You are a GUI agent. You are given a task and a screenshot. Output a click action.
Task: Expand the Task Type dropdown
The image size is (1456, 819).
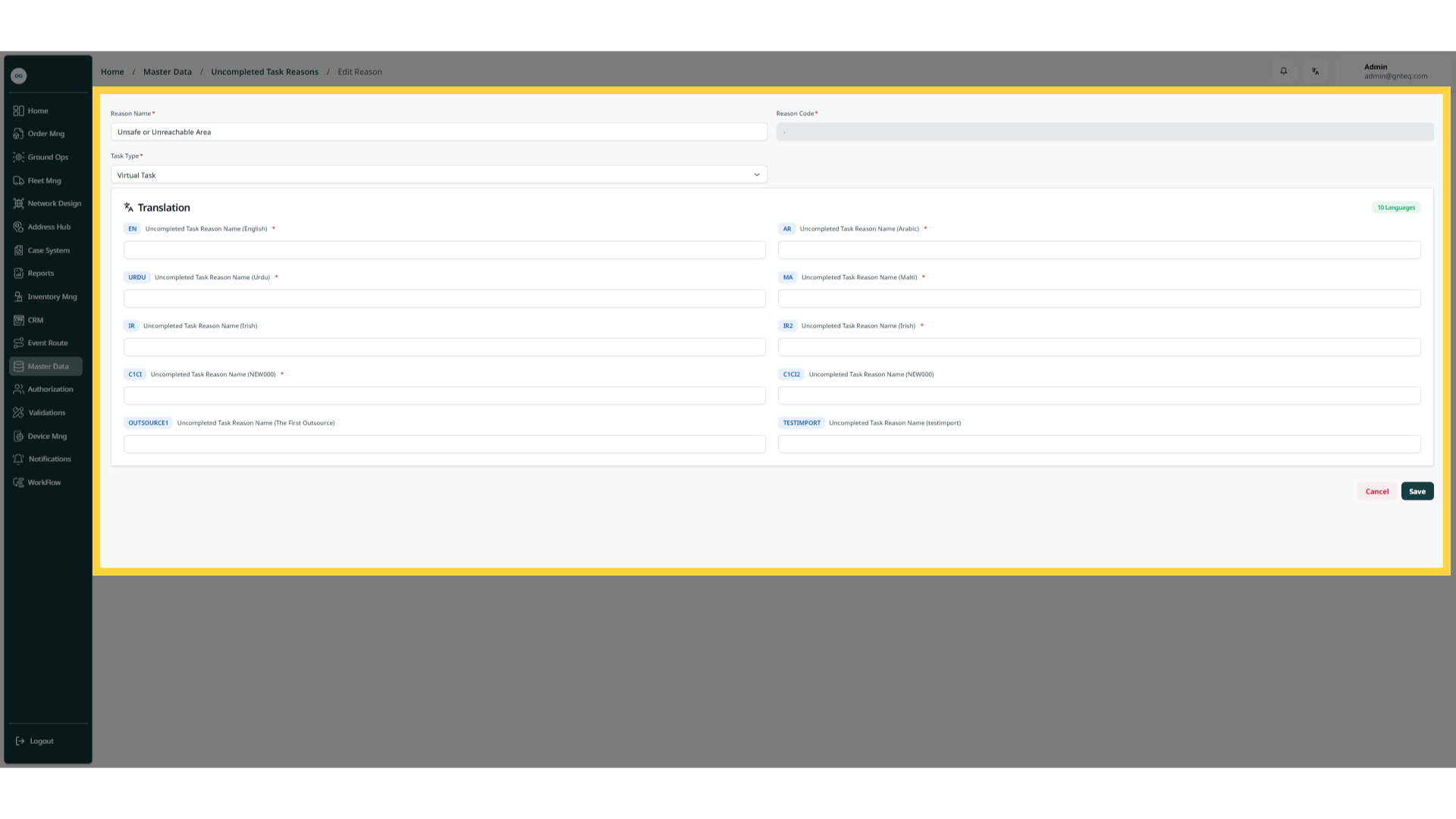click(438, 174)
